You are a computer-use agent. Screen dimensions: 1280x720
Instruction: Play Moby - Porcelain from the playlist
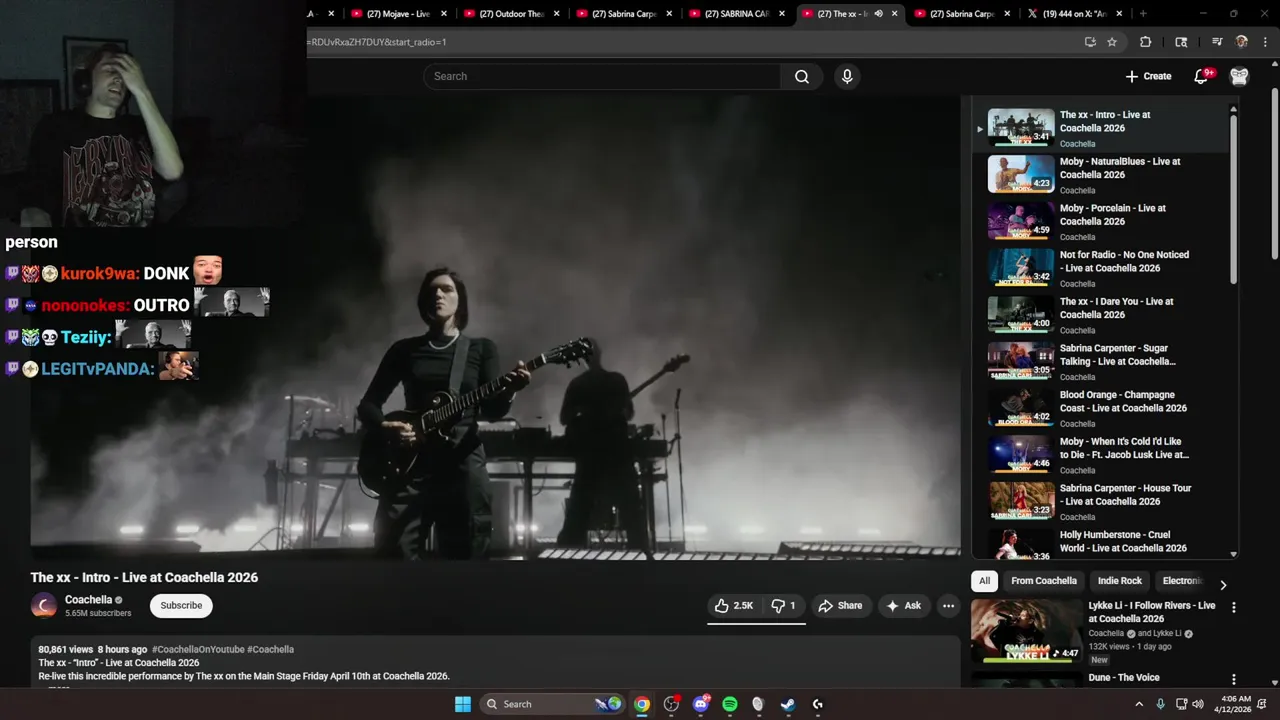pyautogui.click(x=1100, y=222)
